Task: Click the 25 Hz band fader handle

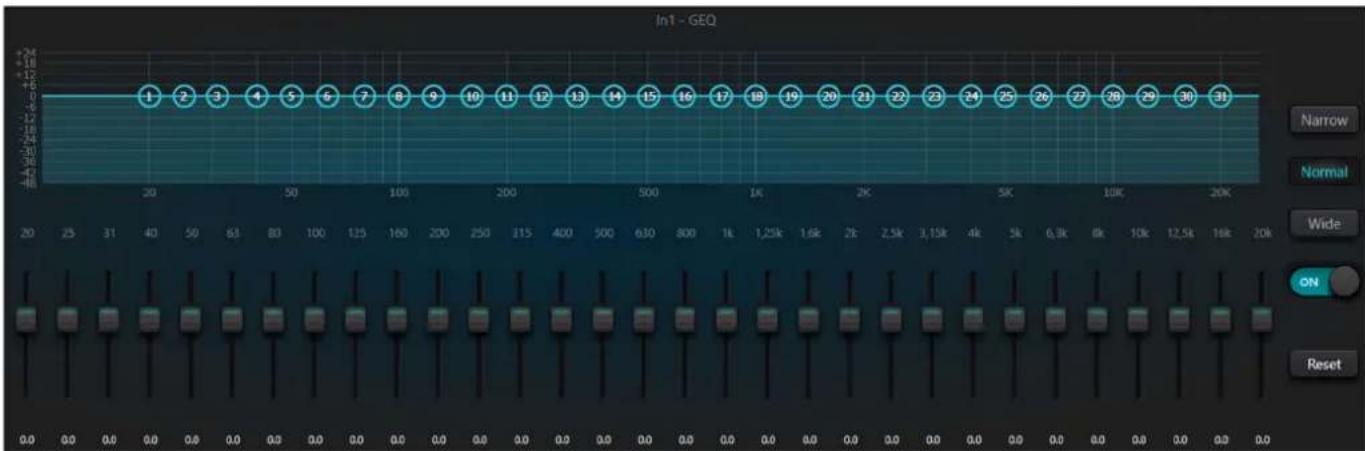Action: tap(68, 320)
